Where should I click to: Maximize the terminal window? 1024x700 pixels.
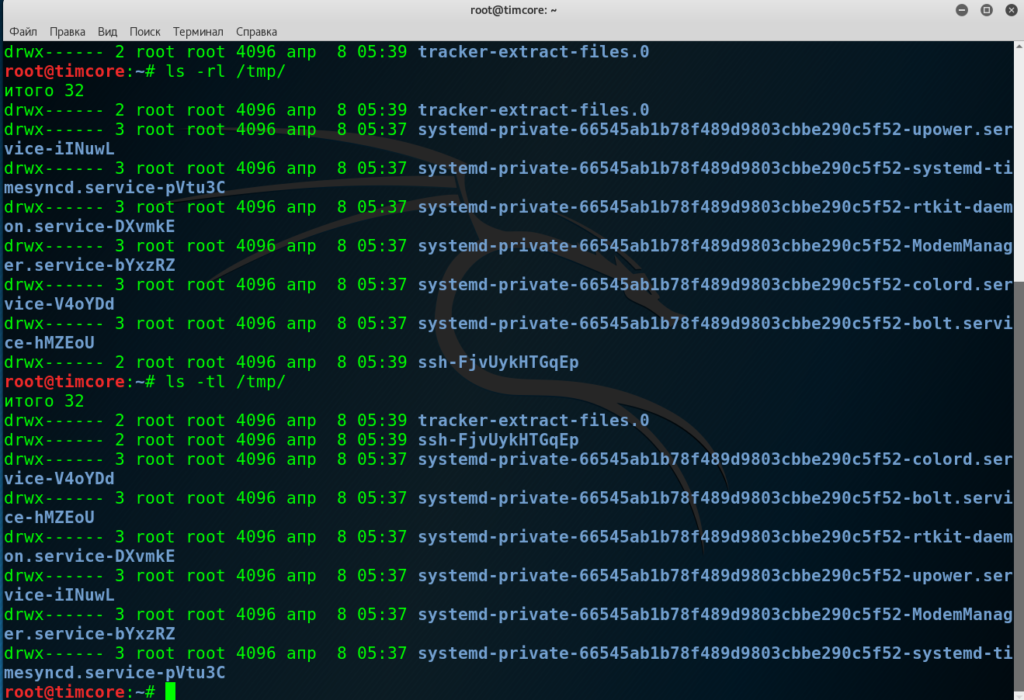click(985, 10)
